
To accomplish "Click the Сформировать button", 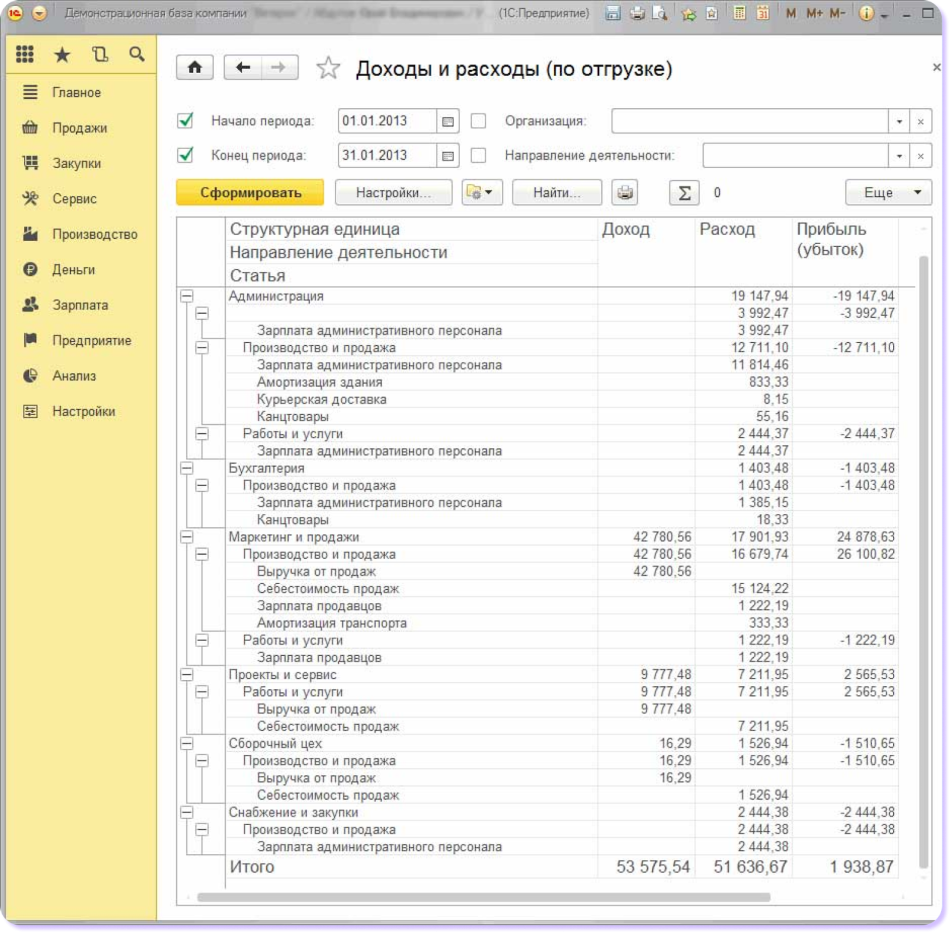I will tap(250, 193).
